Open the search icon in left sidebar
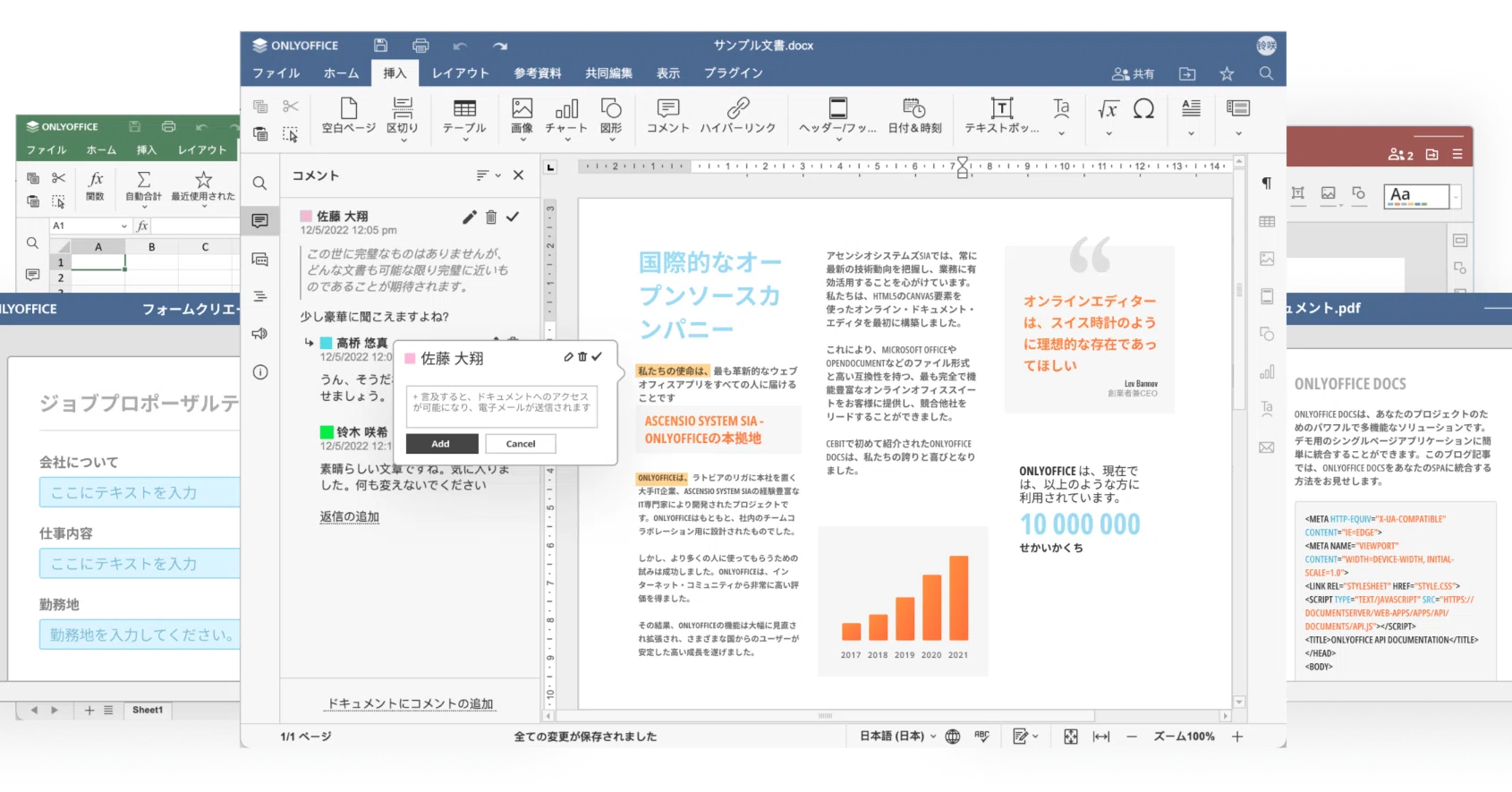Screen dimensions: 1512x792 [259, 183]
